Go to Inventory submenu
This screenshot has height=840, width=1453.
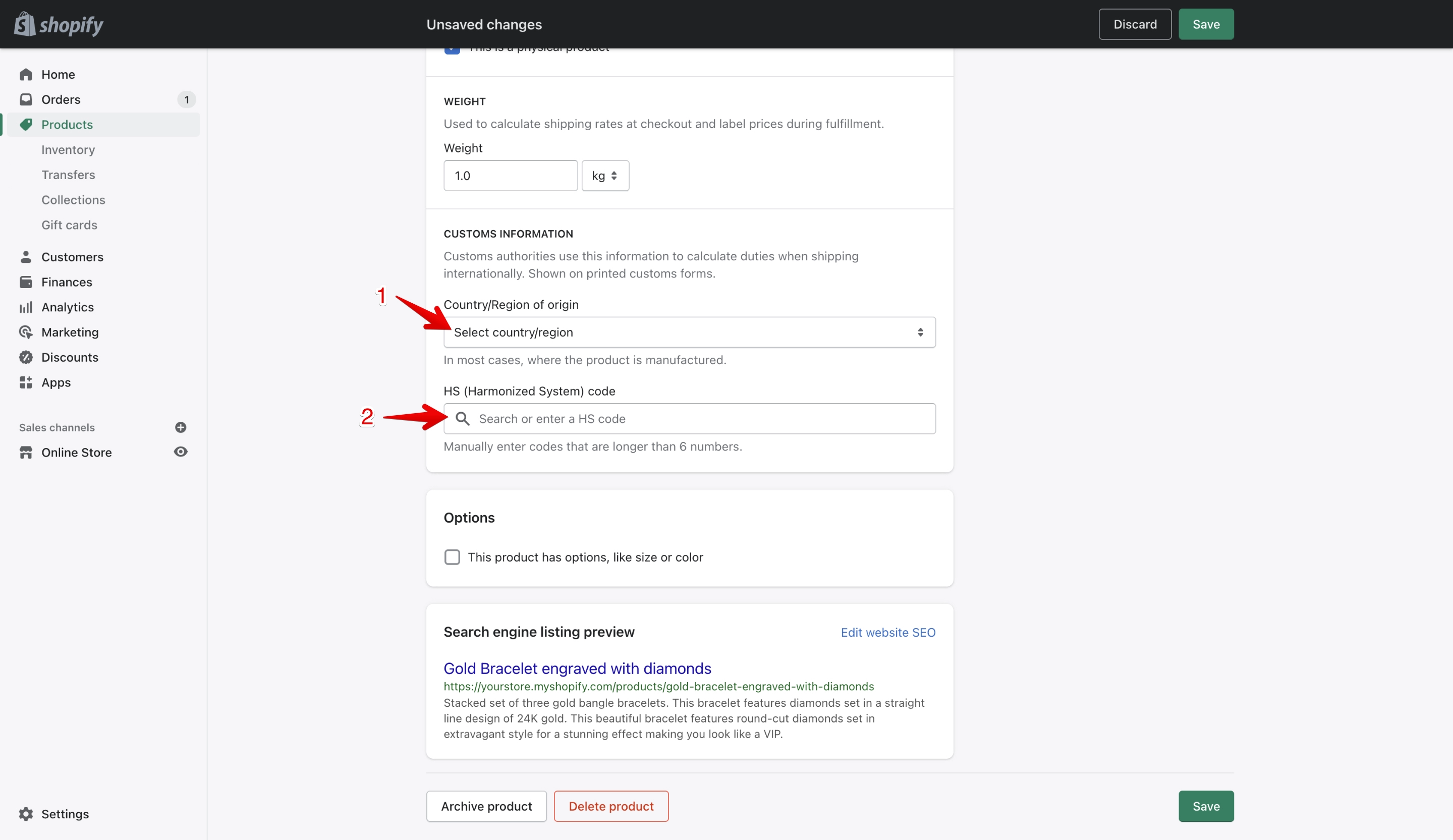click(68, 149)
